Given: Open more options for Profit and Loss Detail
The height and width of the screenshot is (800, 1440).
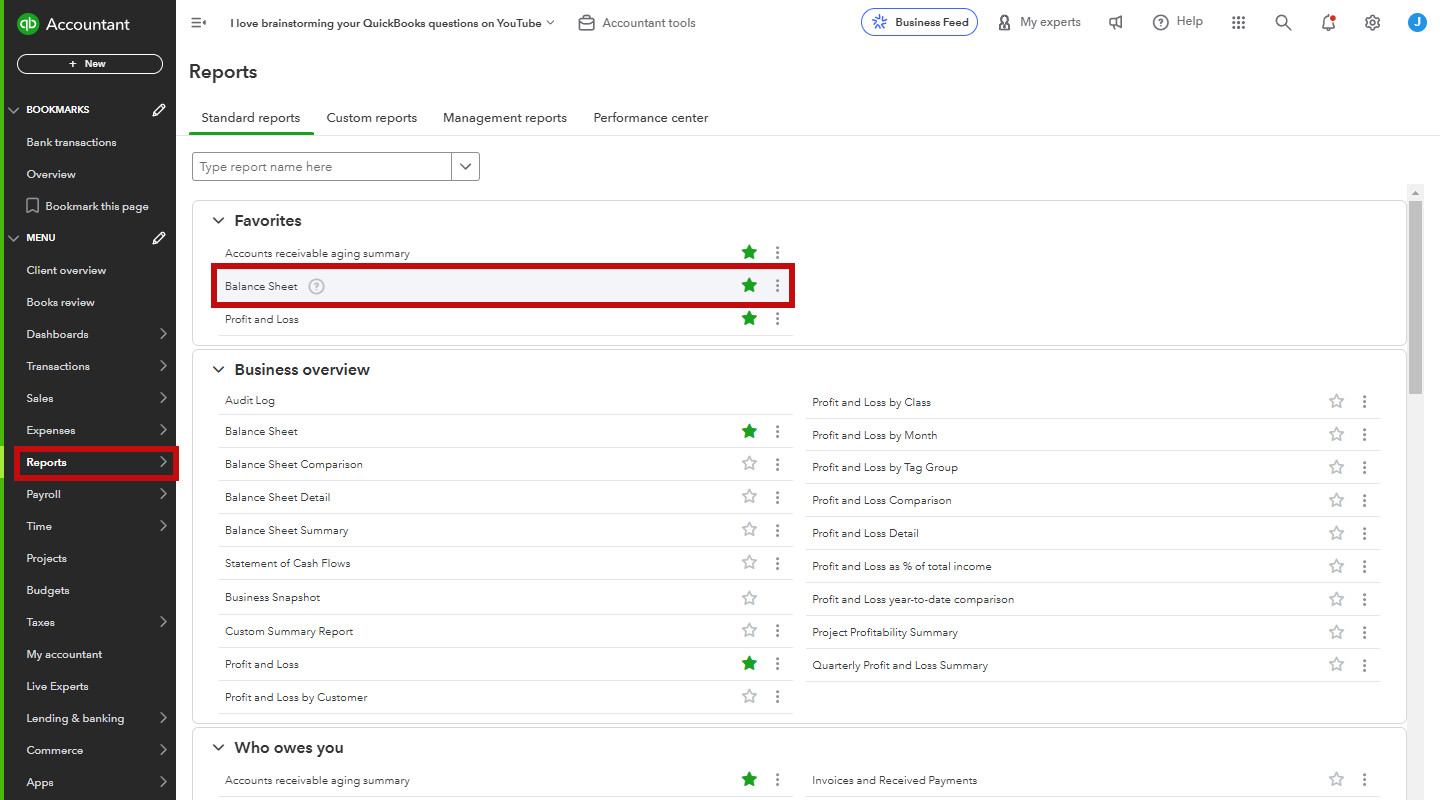Looking at the screenshot, I should click(1364, 533).
